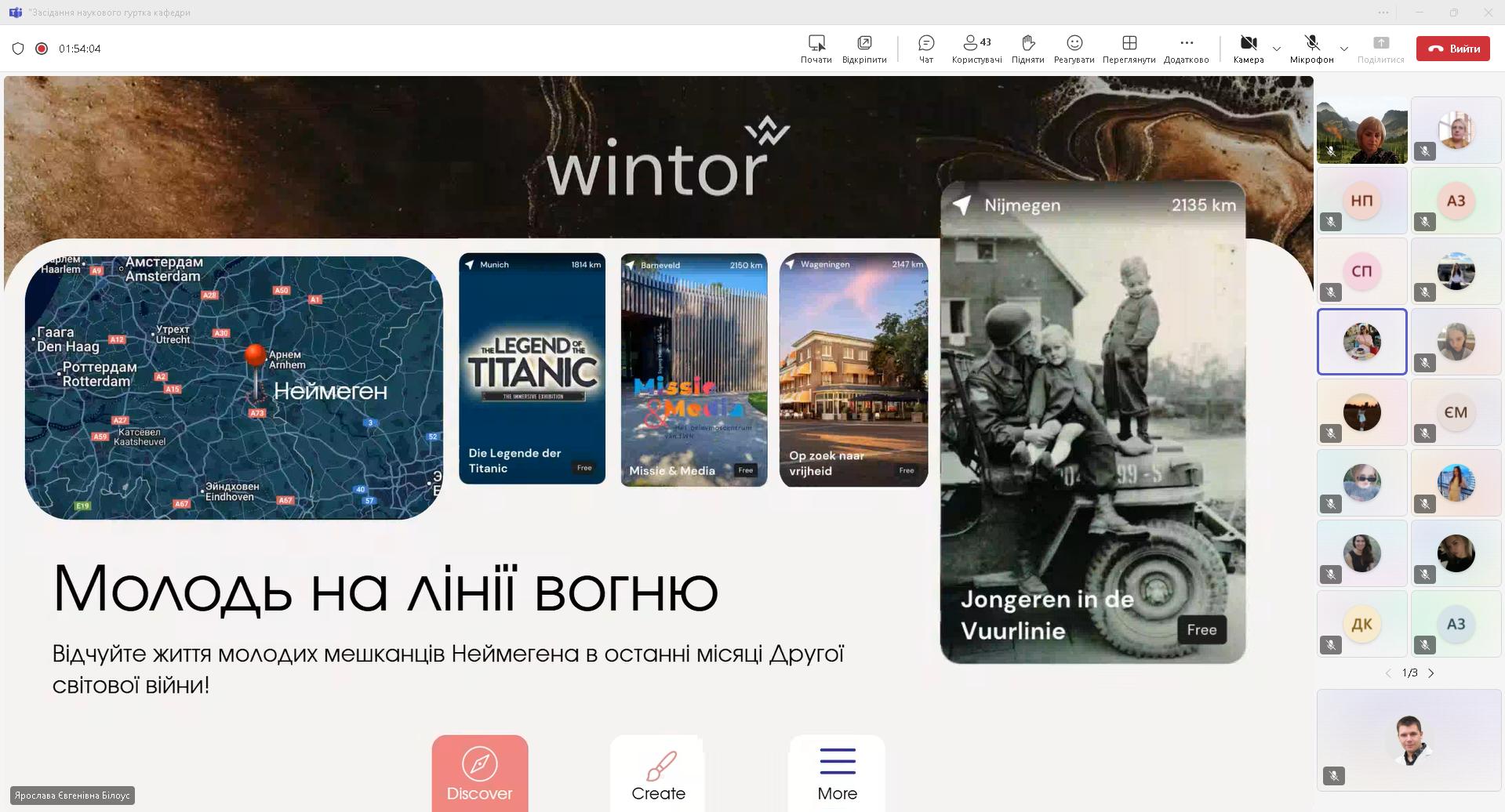Open the Чат panel
Viewport: 1505px width, 812px height.
pyautogui.click(x=925, y=49)
